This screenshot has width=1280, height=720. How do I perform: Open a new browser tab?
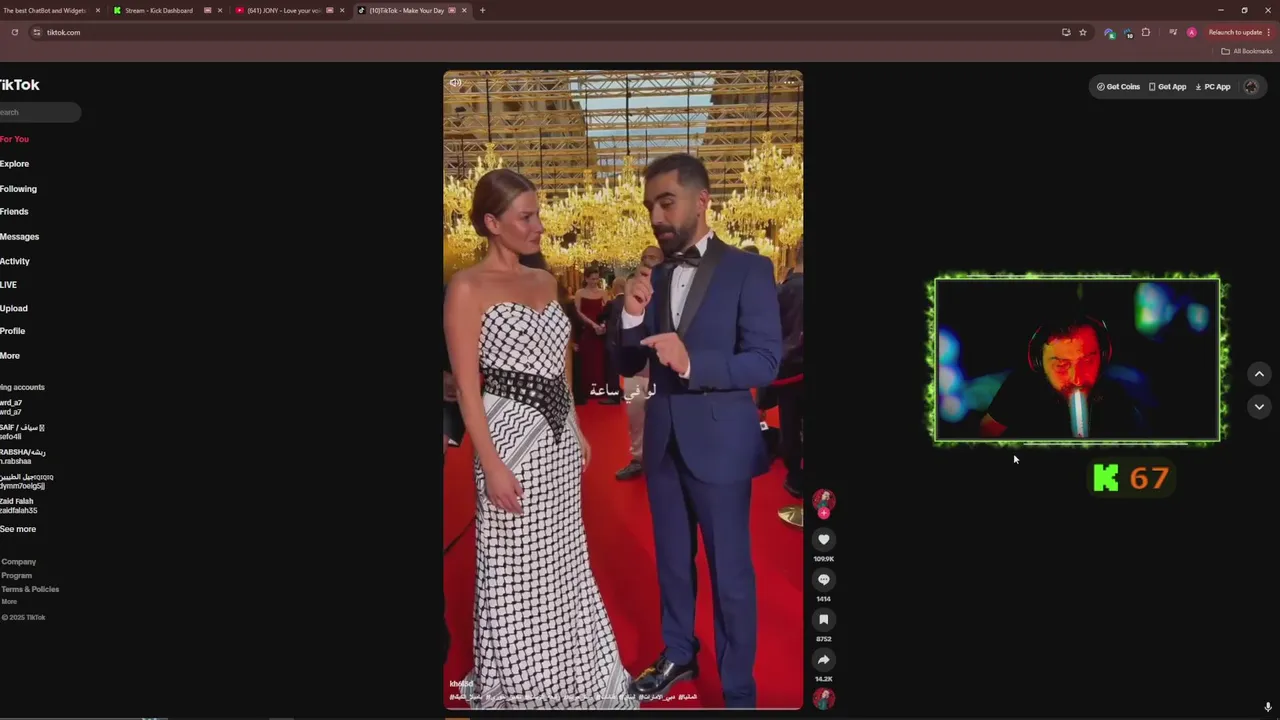(x=482, y=10)
